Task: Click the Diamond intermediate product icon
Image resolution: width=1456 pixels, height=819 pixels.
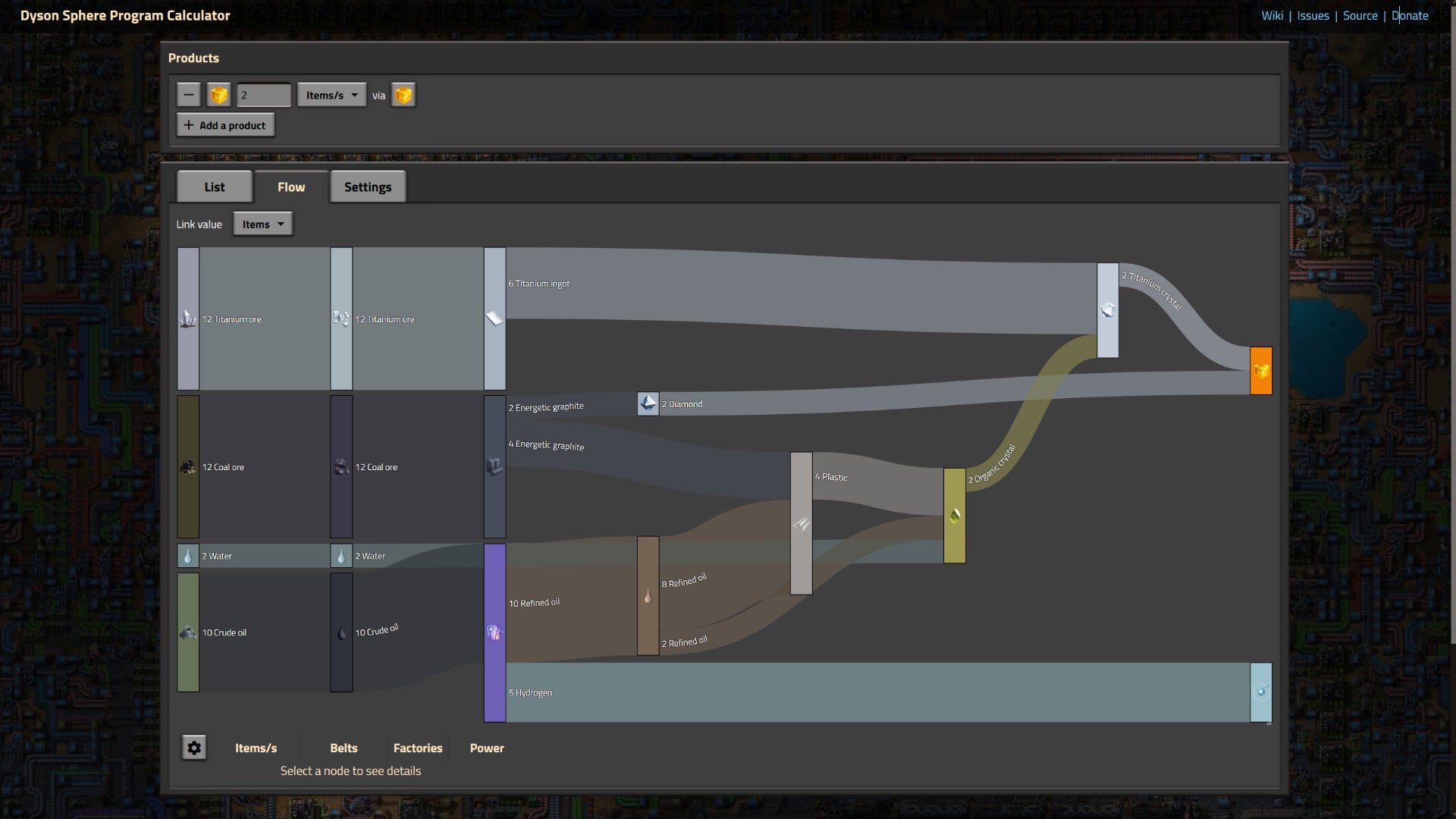Action: [647, 402]
